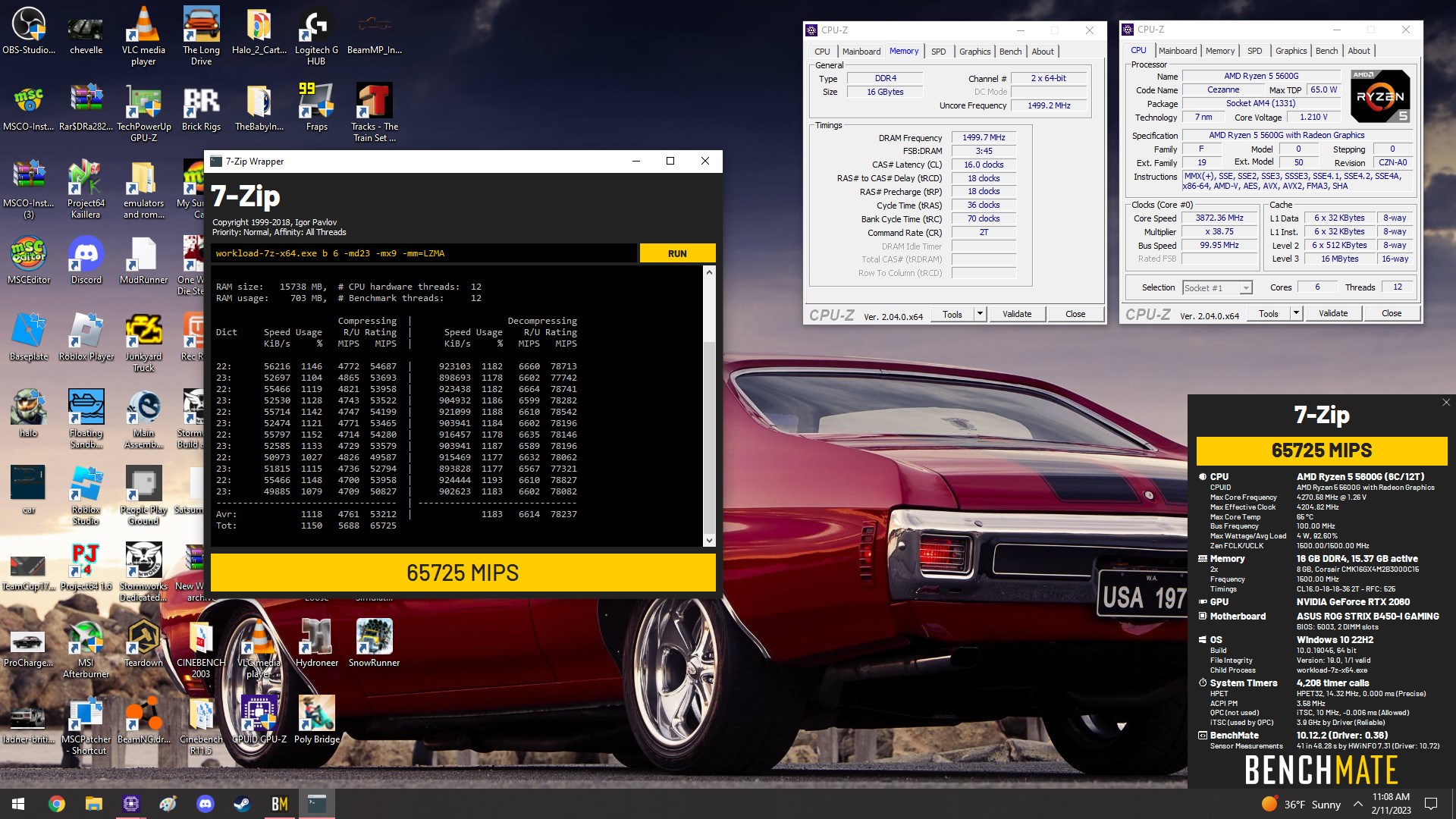Launch Brick Rigs desktop icon

(x=201, y=108)
